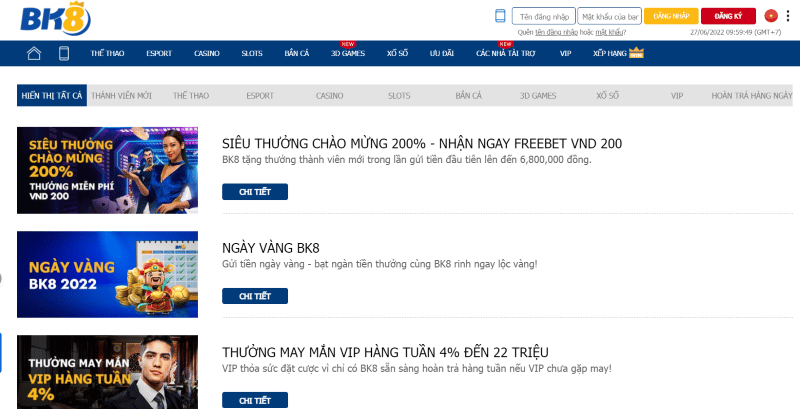Open VIP in main navigation

click(x=565, y=53)
